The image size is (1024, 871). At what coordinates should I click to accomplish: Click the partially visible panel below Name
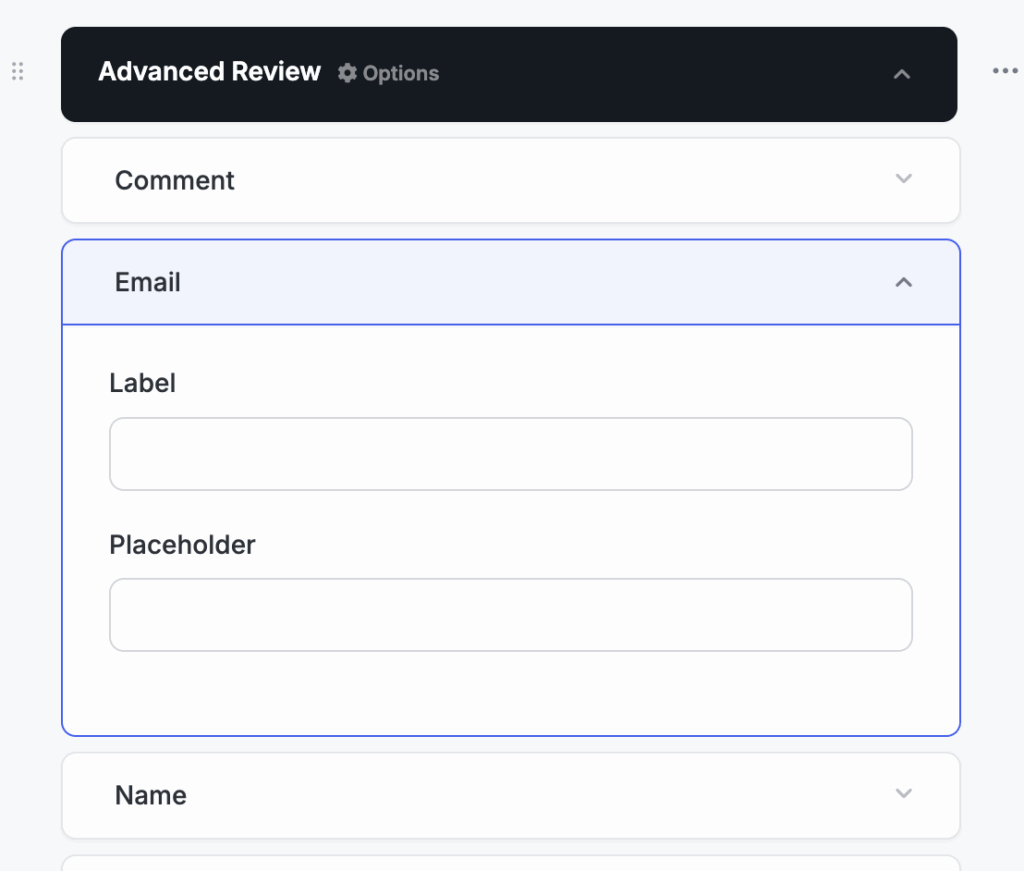point(510,863)
